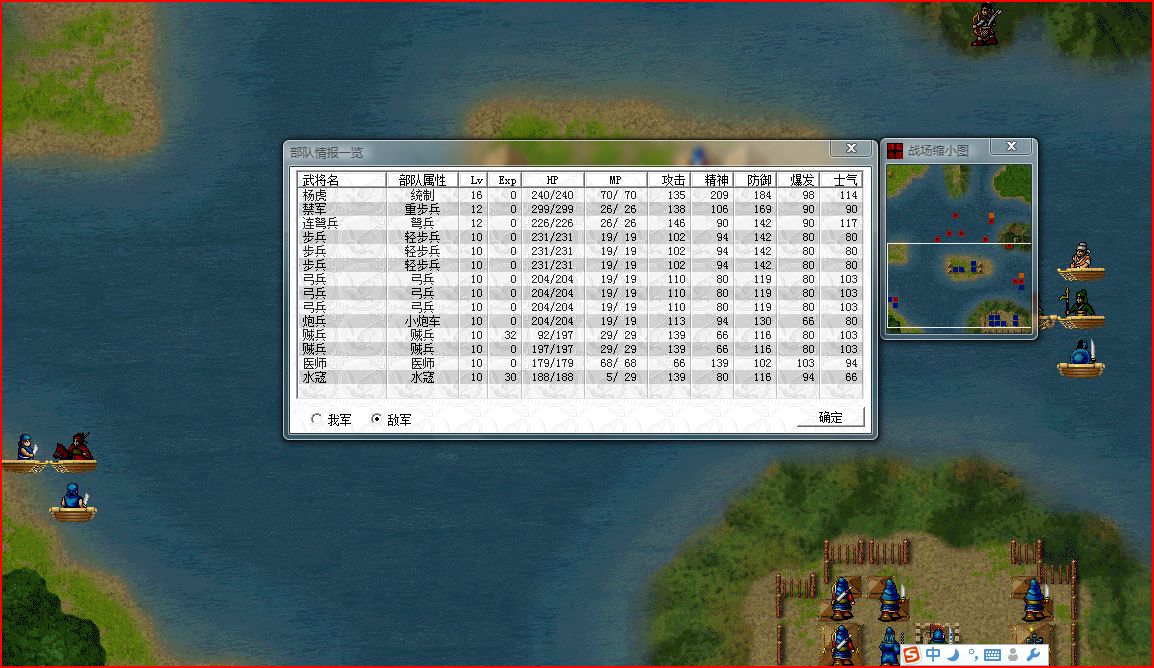Sort by the HP column header
The width and height of the screenshot is (1154, 668).
(x=553, y=180)
